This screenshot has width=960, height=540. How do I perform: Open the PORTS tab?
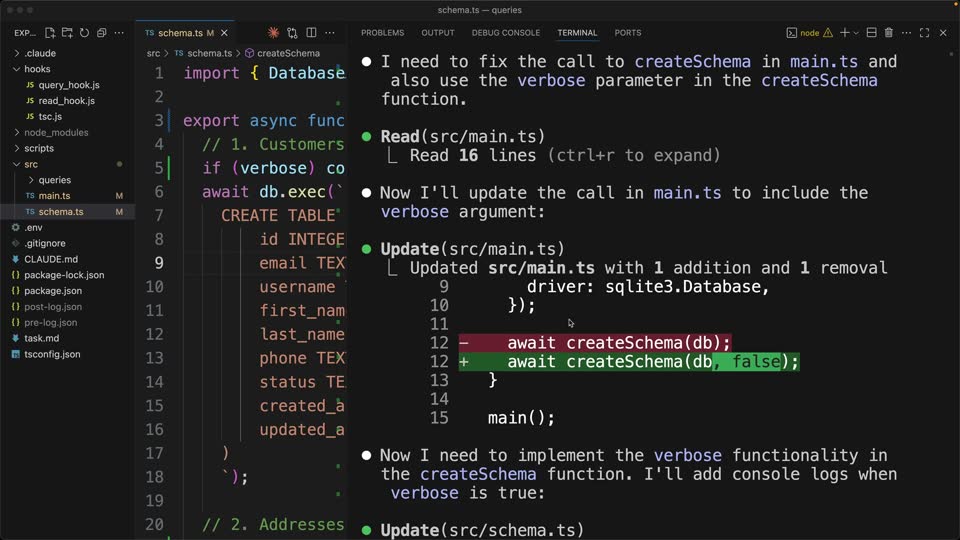click(x=628, y=33)
